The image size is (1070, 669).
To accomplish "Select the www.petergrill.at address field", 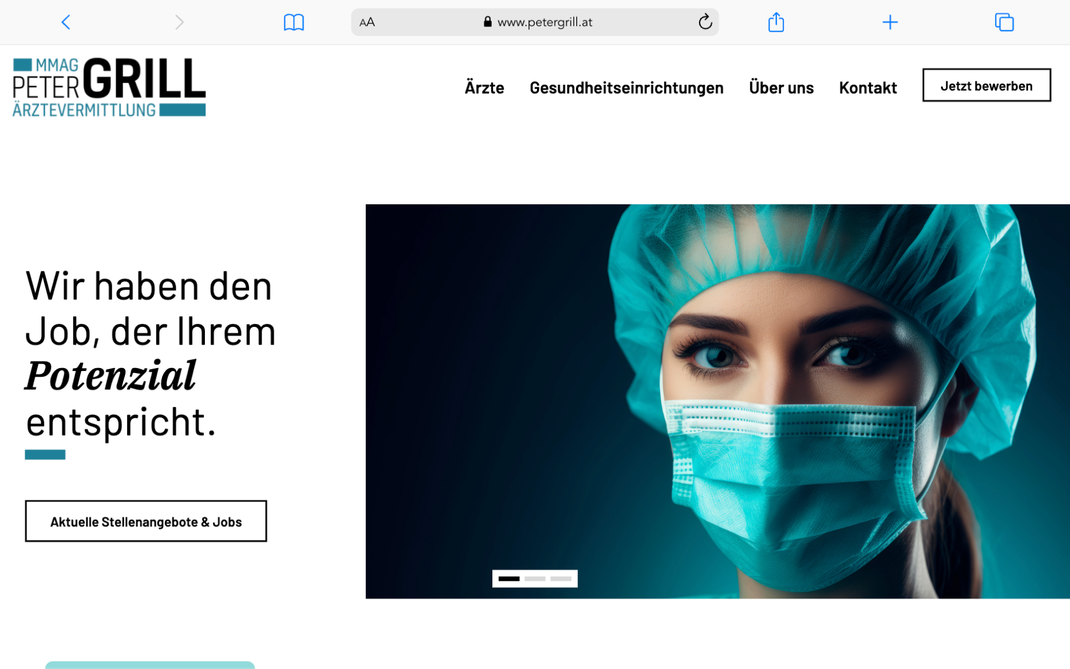I will tap(534, 22).
